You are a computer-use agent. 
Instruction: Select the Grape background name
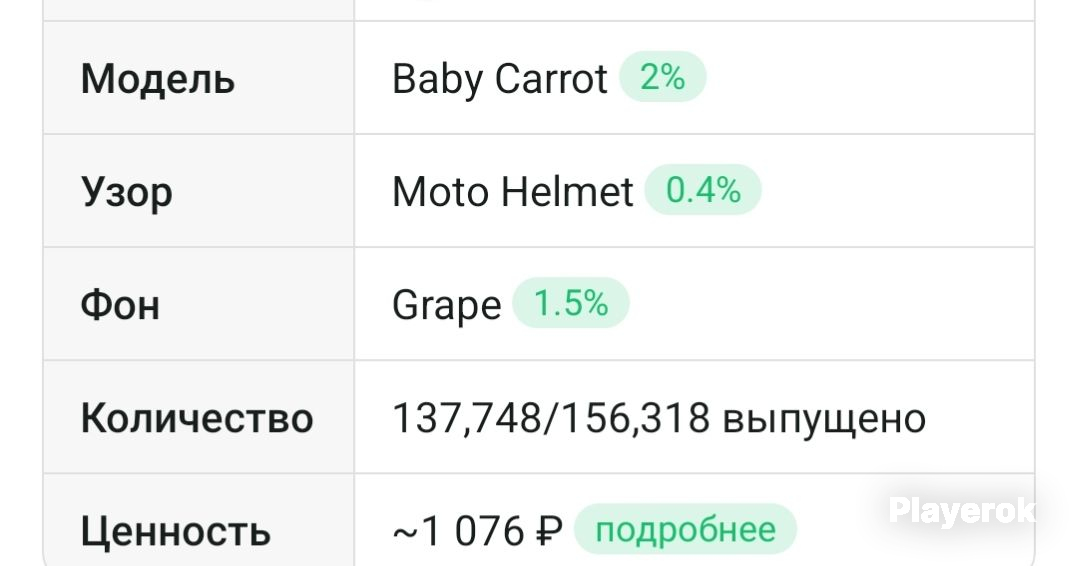(447, 305)
